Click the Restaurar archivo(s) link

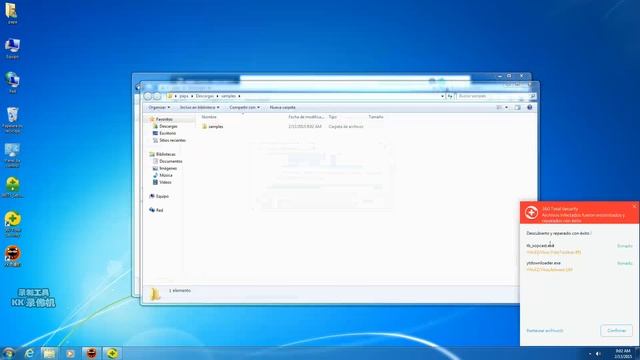coord(544,331)
